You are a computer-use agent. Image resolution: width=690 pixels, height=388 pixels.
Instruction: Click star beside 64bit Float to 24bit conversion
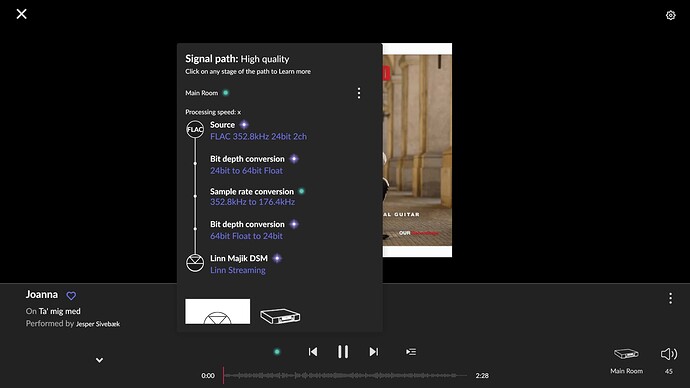pos(294,224)
